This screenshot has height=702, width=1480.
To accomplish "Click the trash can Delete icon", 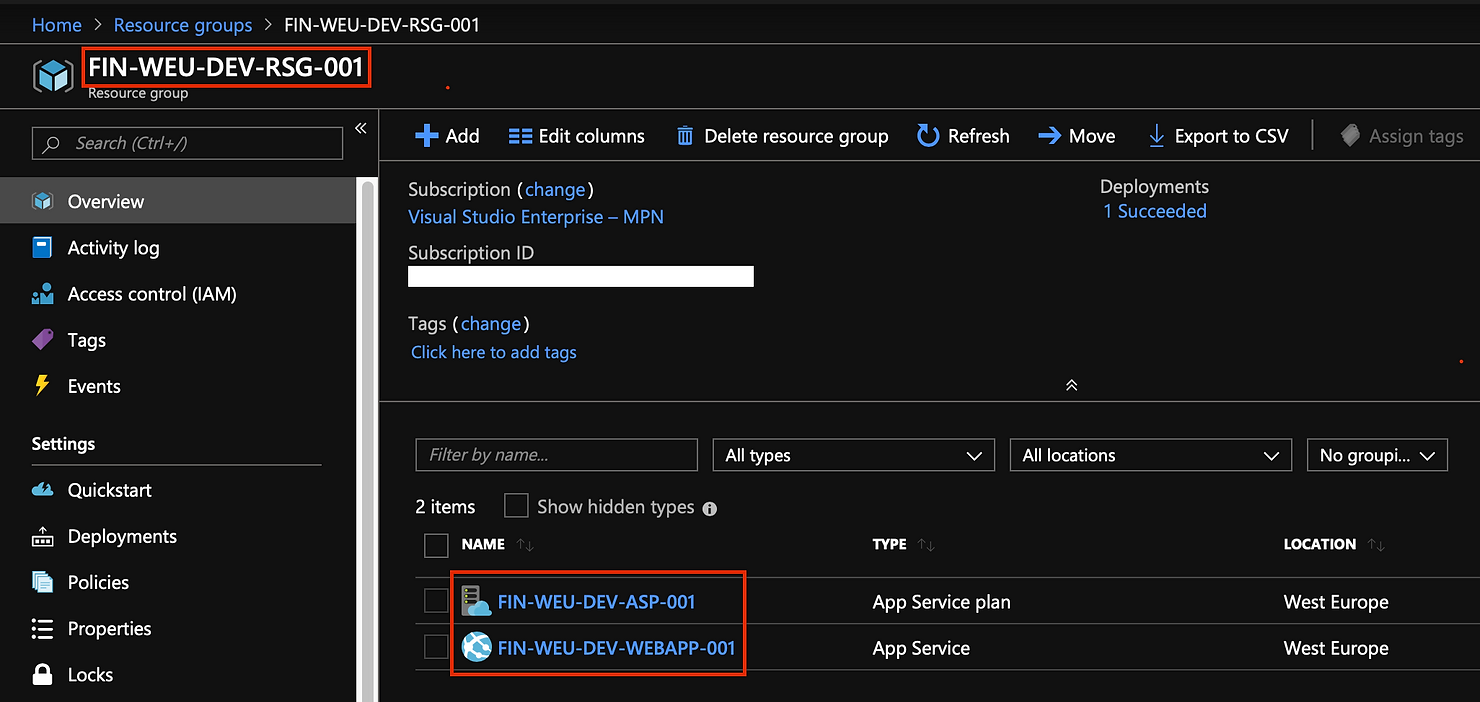I will 685,136.
